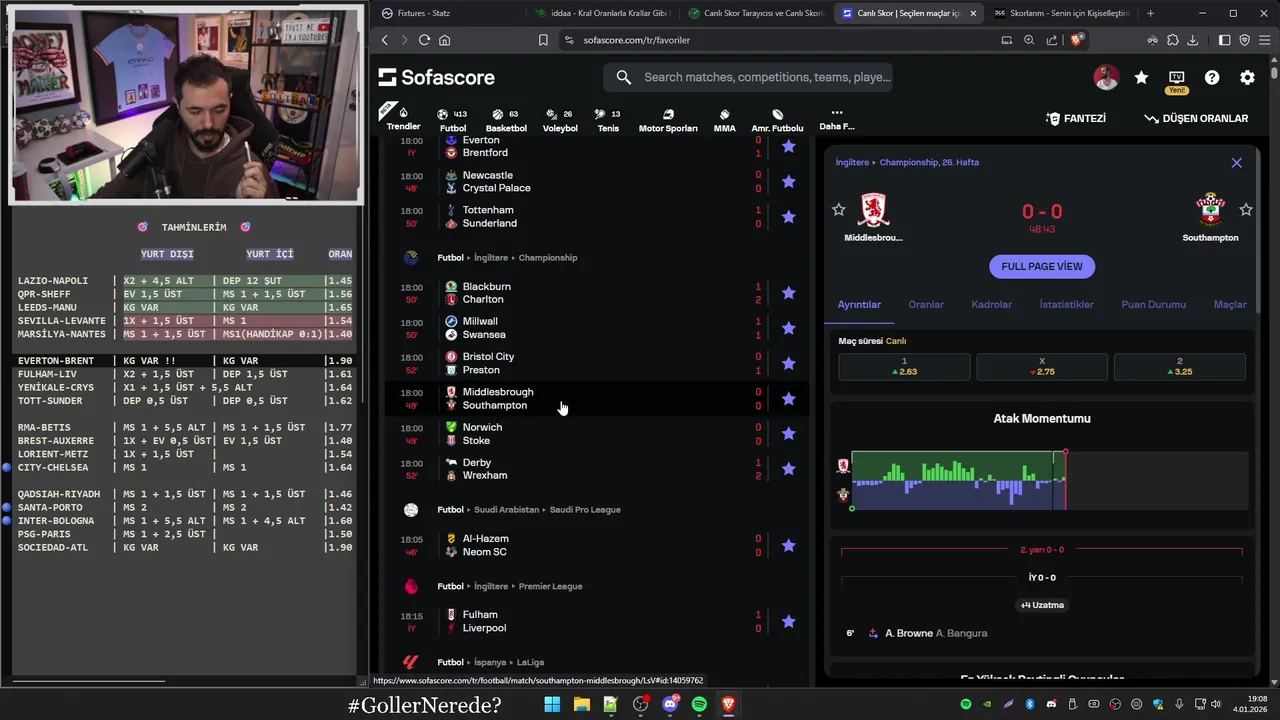Open the FANTEZİ link

click(1076, 118)
